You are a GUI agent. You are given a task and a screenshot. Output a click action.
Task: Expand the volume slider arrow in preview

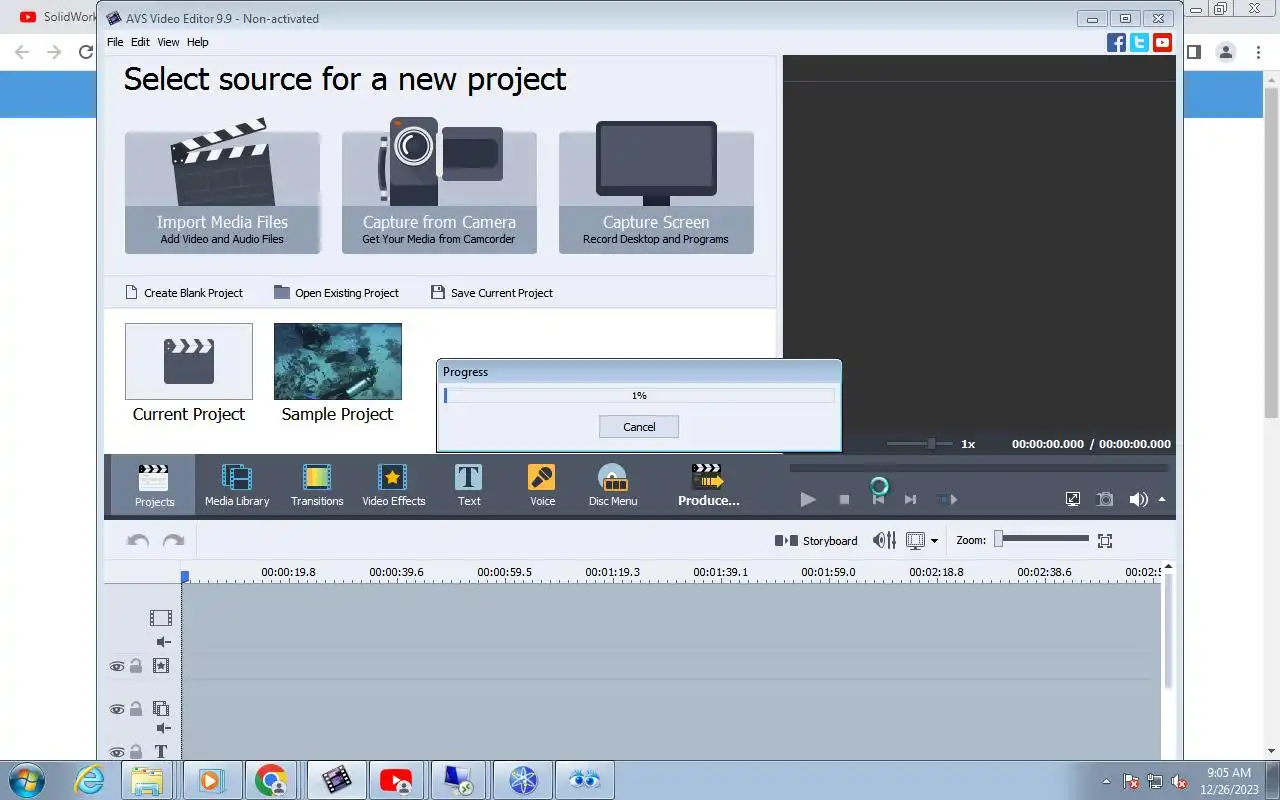tap(1162, 499)
